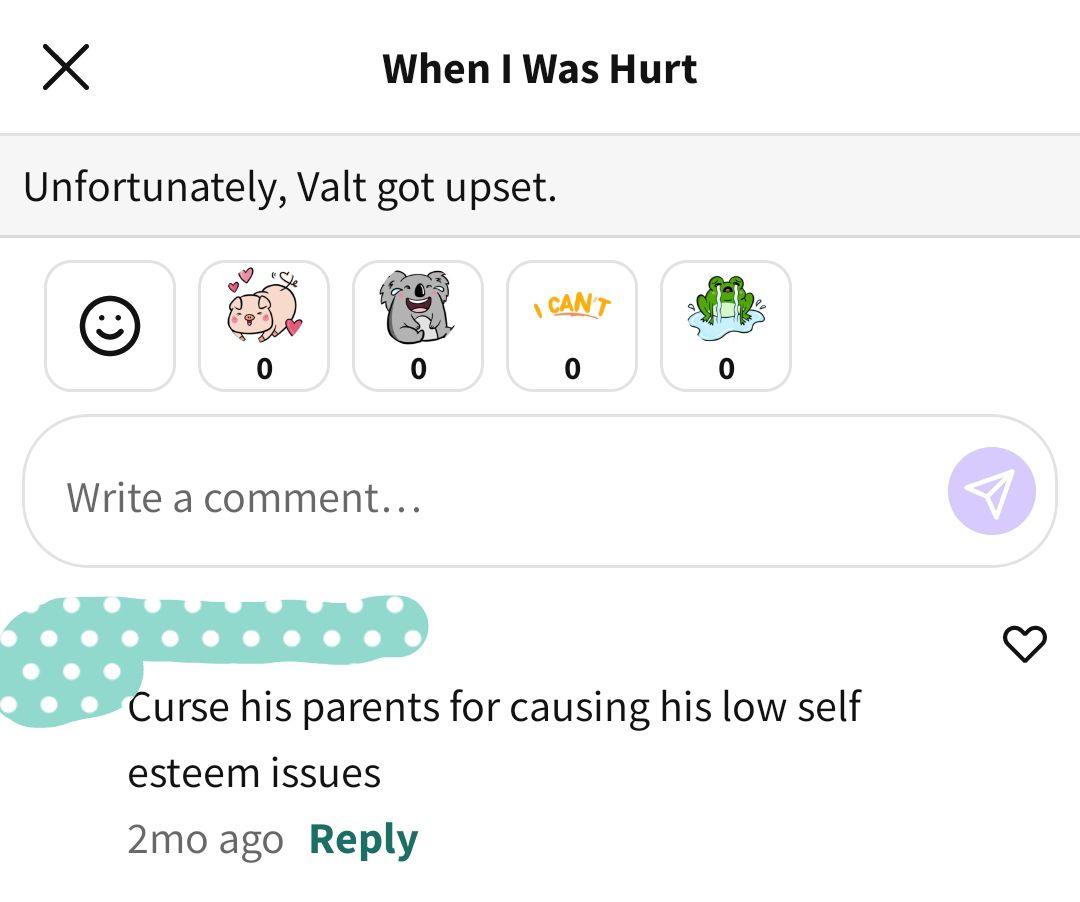Tap the When I Was Hurt title
This screenshot has width=1080, height=902.
(540, 69)
